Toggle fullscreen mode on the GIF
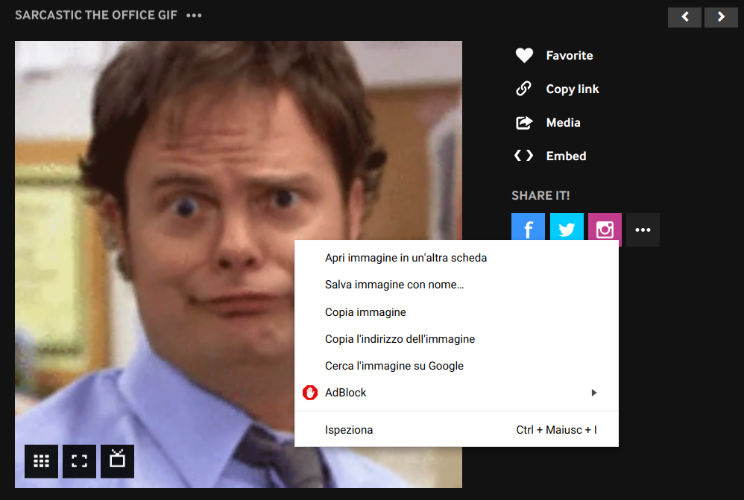744x500 pixels. pos(79,461)
